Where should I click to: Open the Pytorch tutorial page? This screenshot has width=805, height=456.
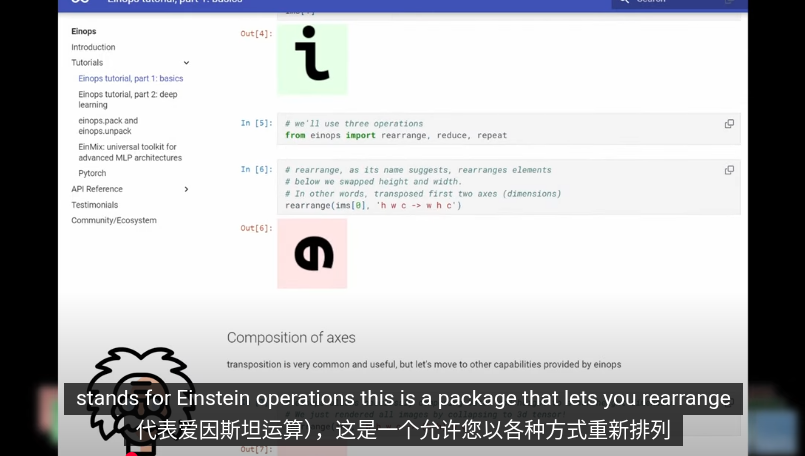pos(92,173)
